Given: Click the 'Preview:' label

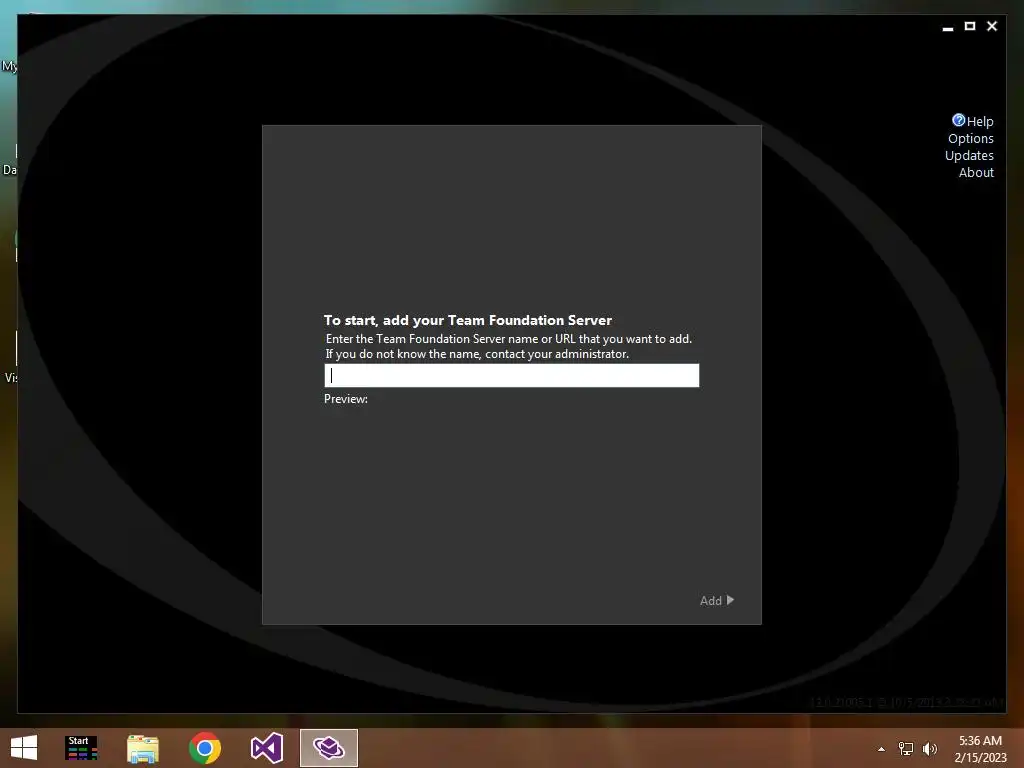Looking at the screenshot, I should 345,398.
